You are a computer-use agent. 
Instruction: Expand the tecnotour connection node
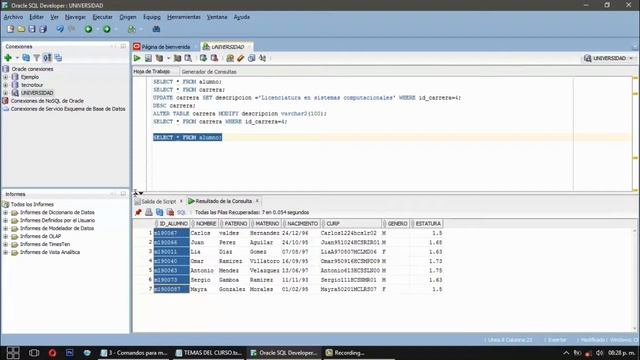point(6,85)
